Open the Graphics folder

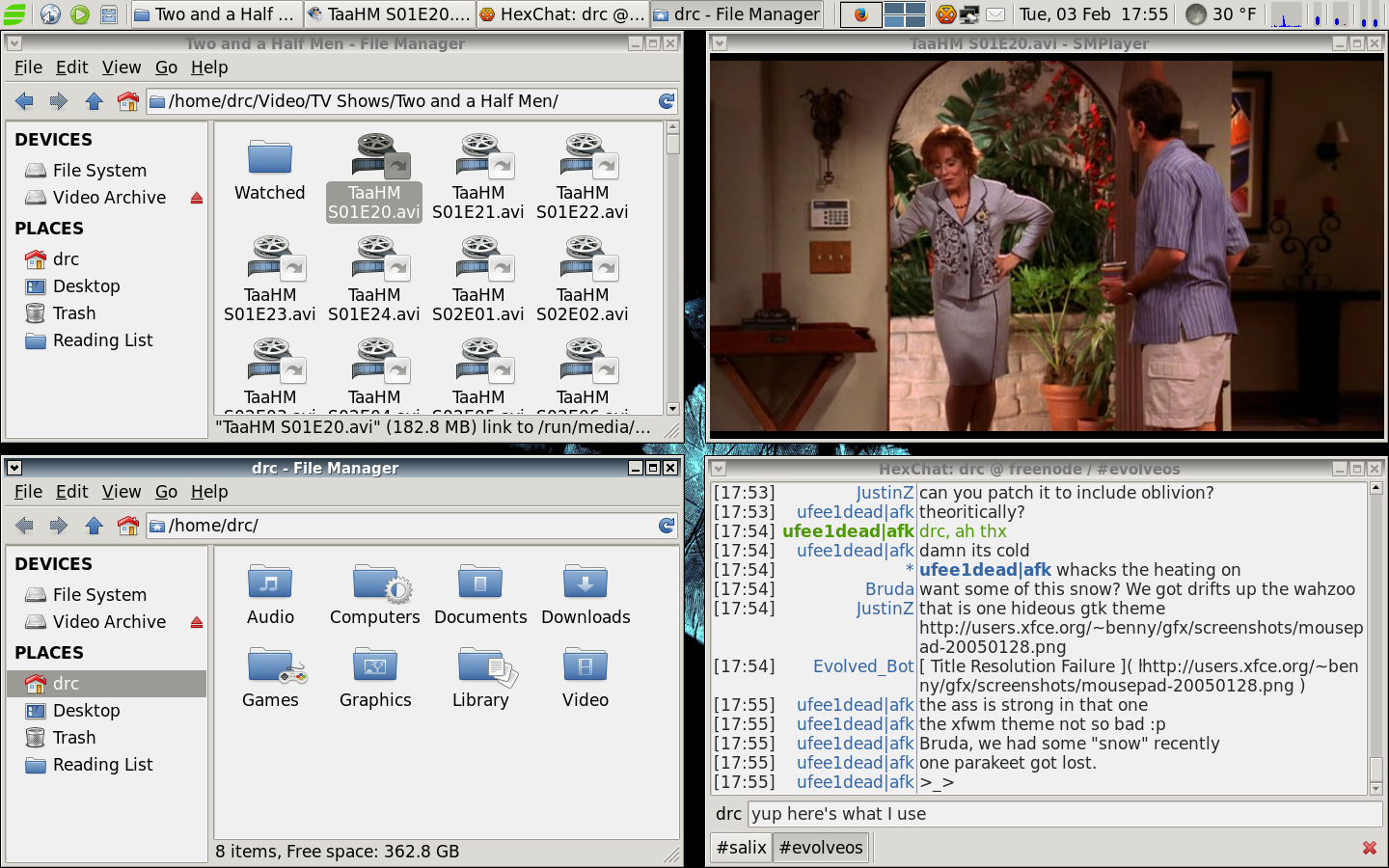pyautogui.click(x=375, y=678)
